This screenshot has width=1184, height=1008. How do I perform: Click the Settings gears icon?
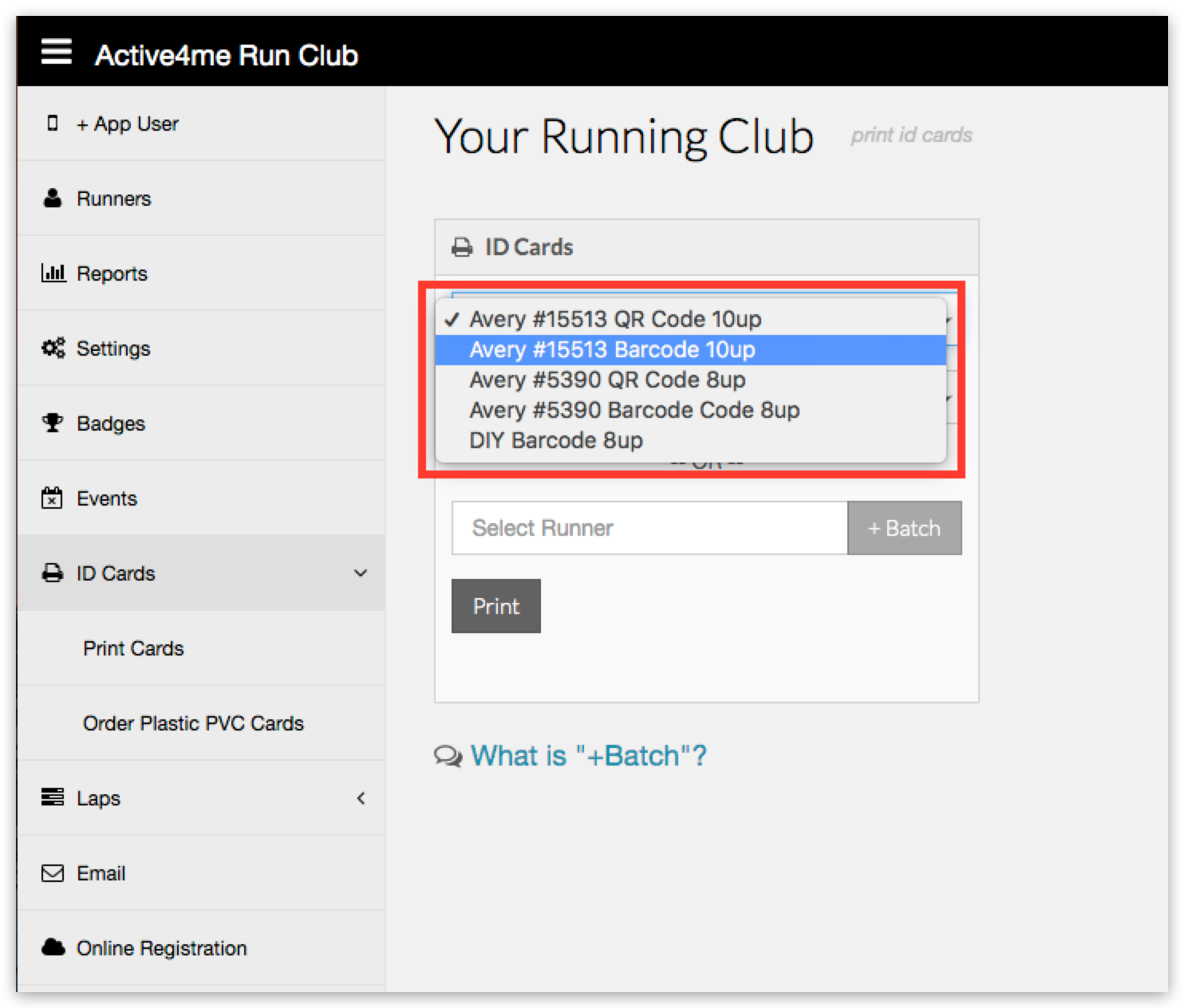click(x=53, y=348)
